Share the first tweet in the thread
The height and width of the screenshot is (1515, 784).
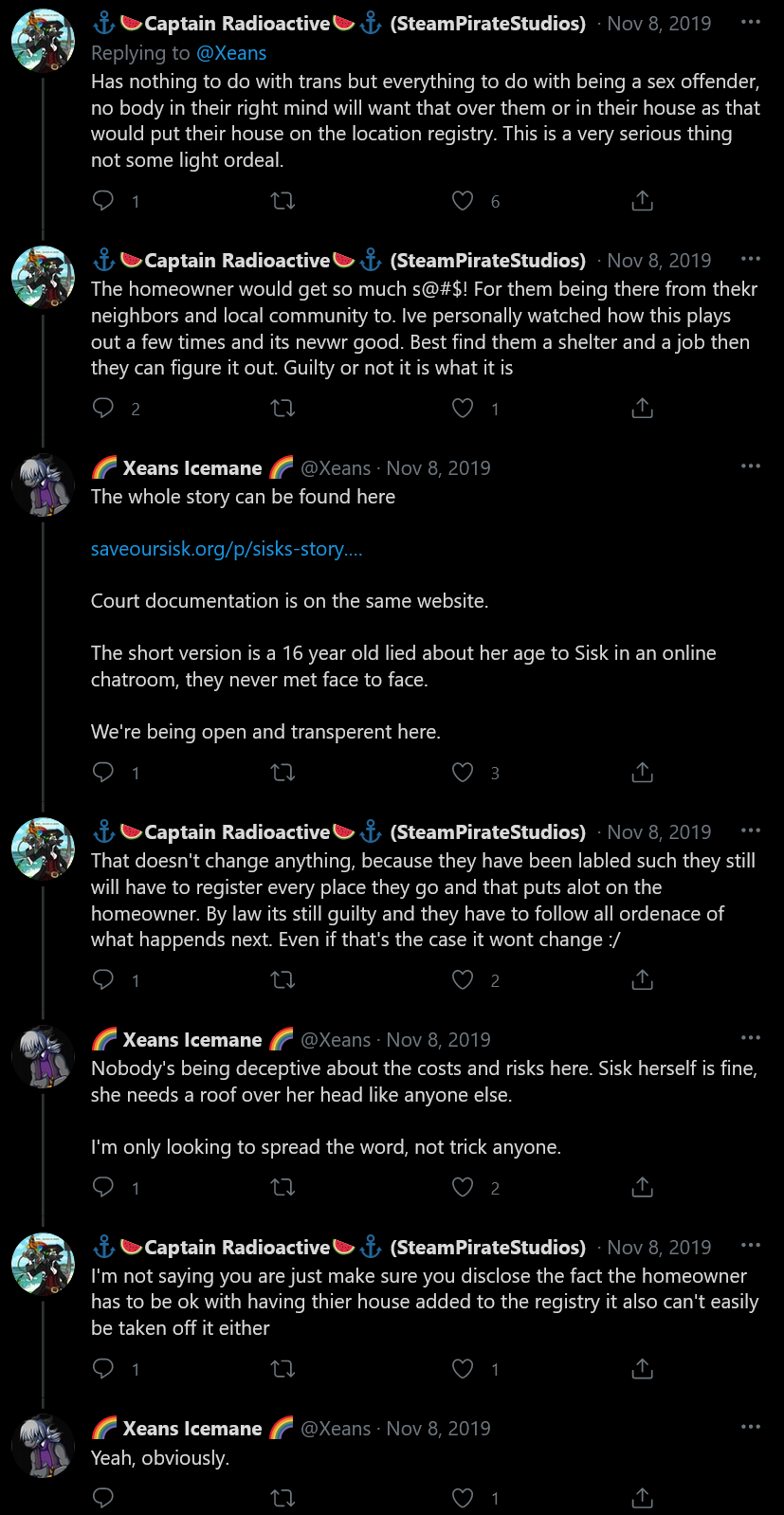coord(642,200)
